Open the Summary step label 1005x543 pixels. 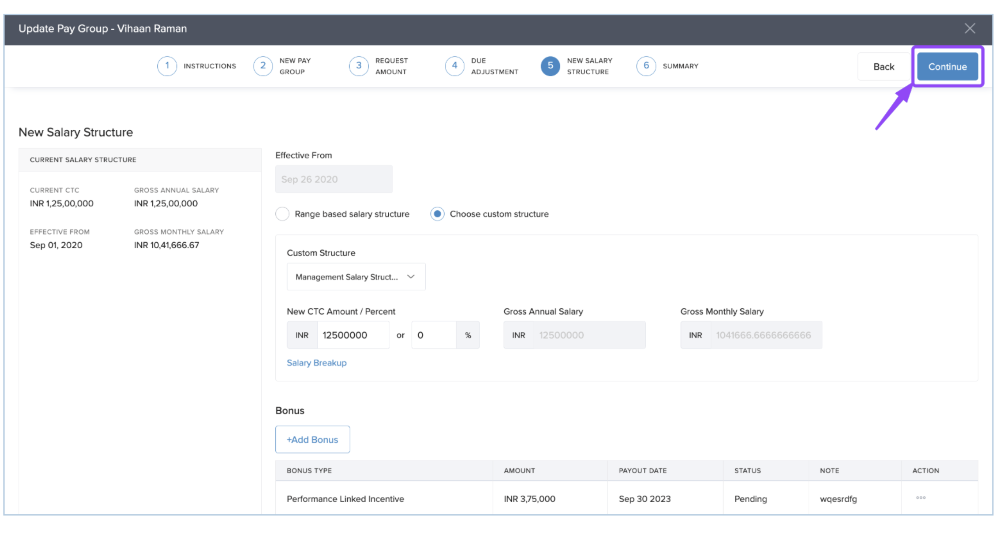(x=680, y=66)
